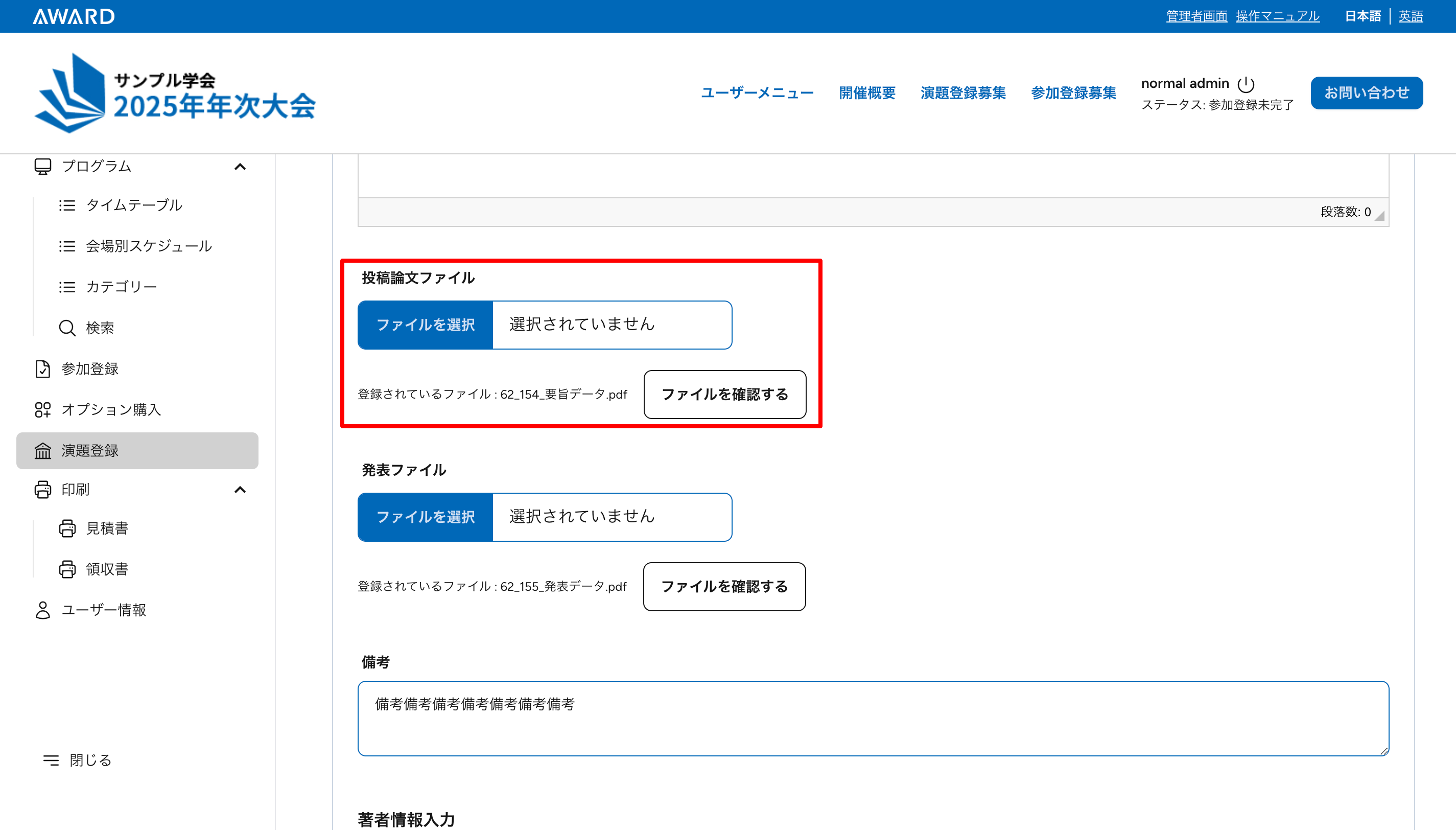Click the オプション購入 grid-plus icon
This screenshot has height=830, width=1456.
[x=43, y=409]
